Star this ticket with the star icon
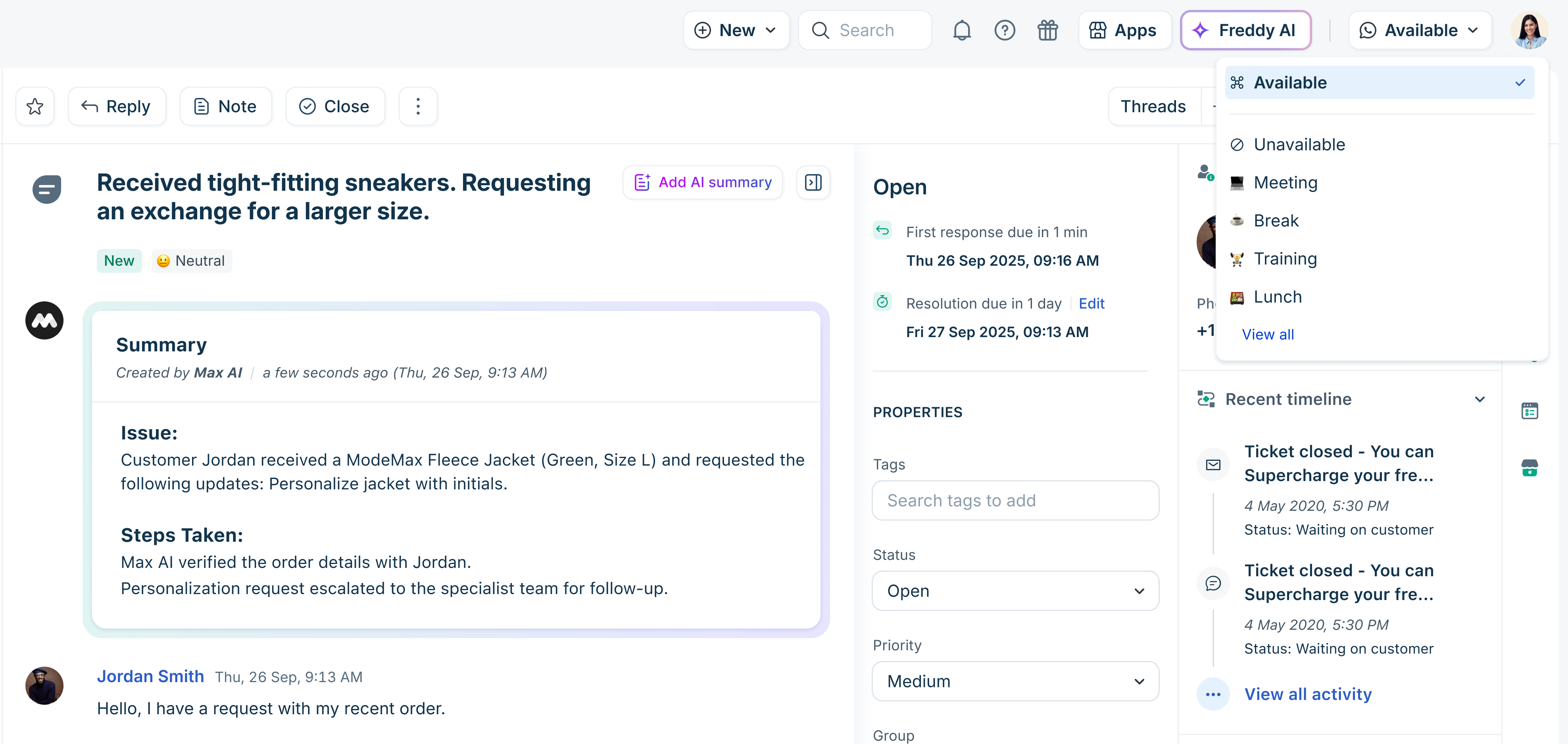1568x744 pixels. pos(35,106)
